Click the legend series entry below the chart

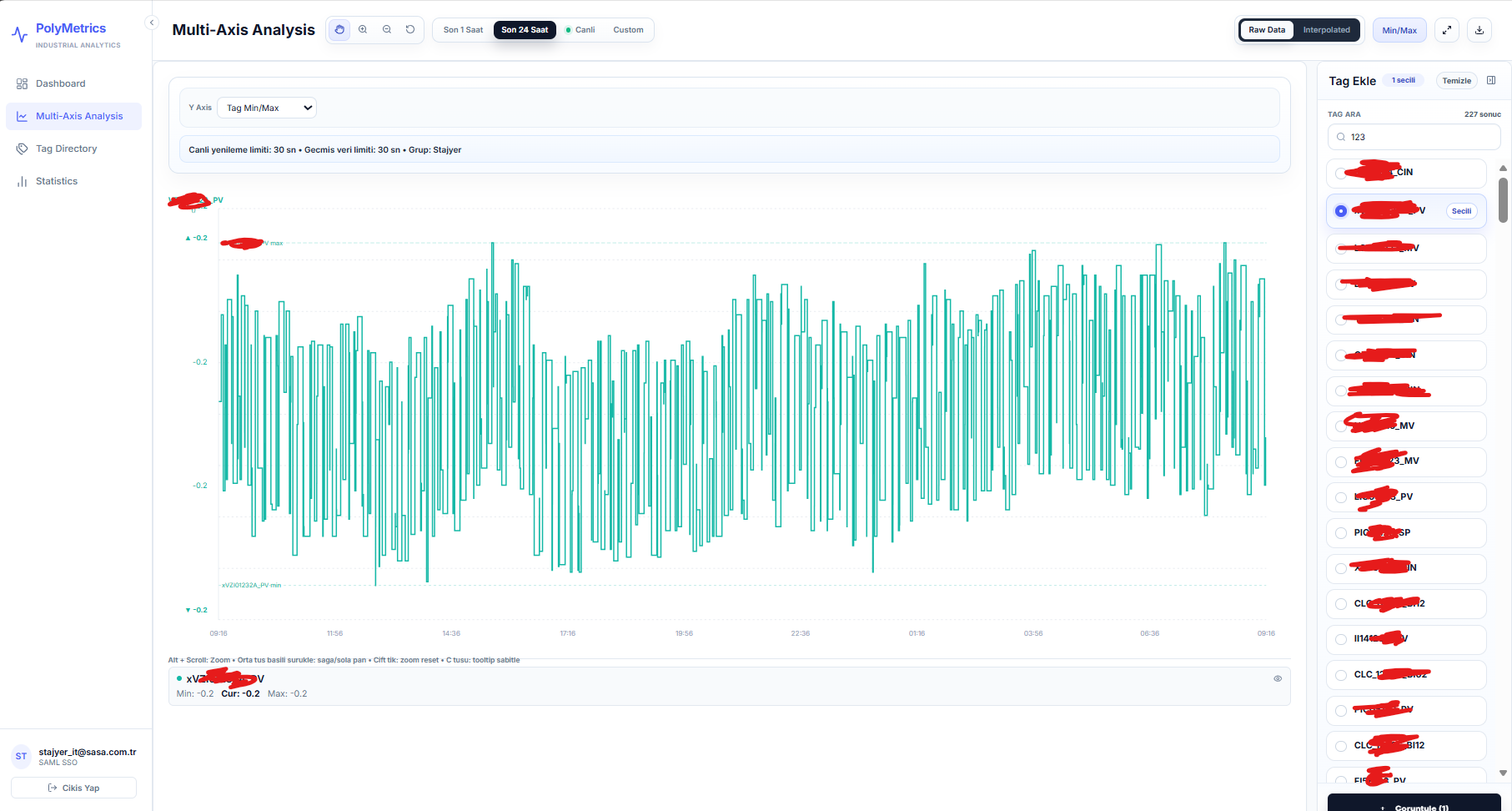tap(729, 686)
